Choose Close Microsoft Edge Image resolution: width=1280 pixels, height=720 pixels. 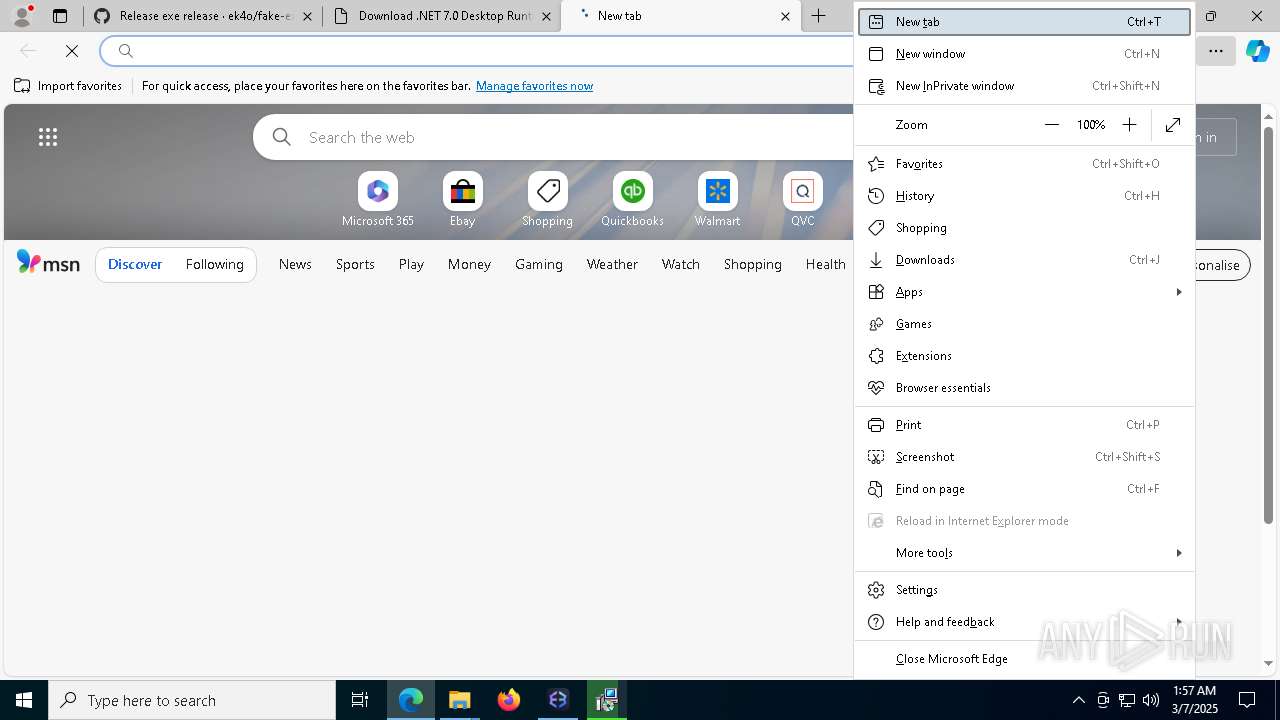(1025, 659)
